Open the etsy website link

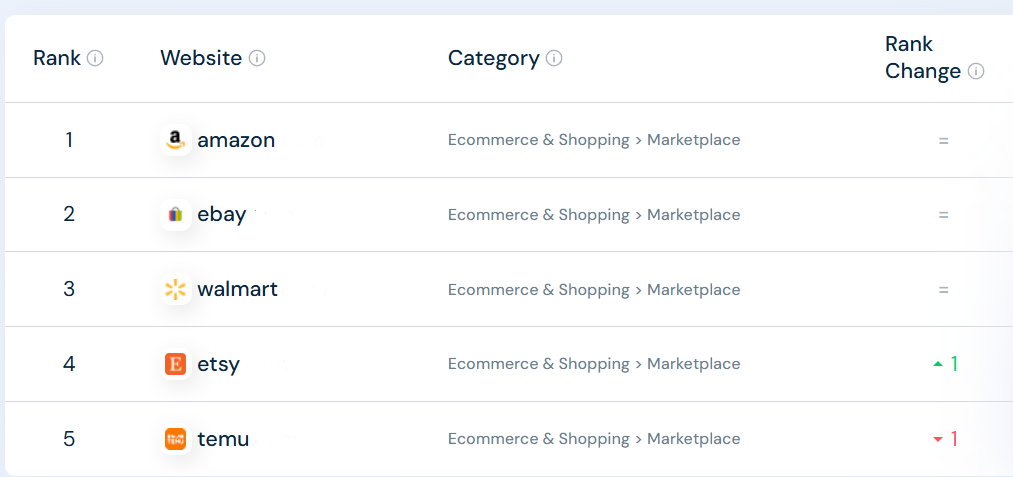tap(218, 365)
